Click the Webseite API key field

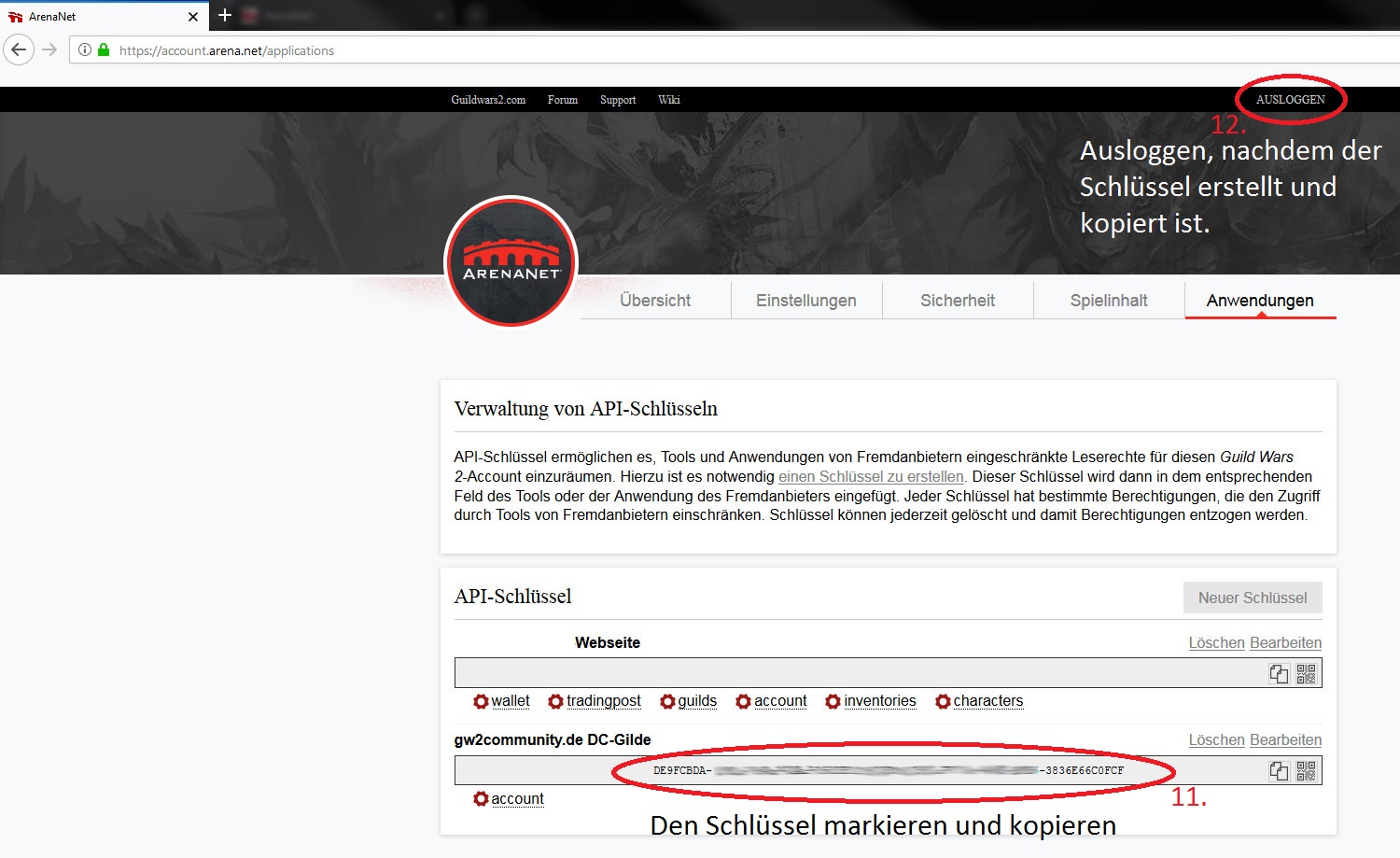pos(889,673)
